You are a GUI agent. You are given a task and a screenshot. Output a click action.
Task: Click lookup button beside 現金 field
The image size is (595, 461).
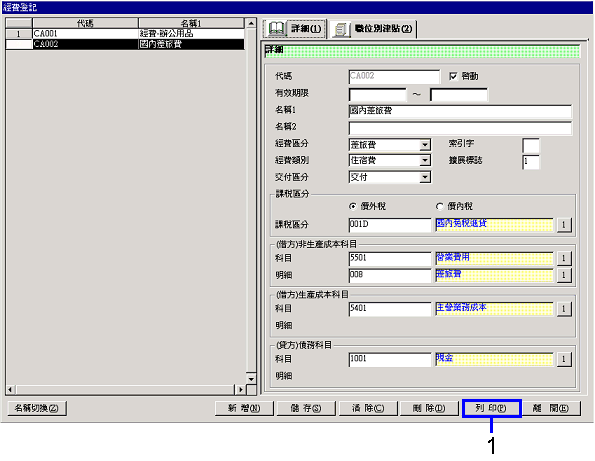564,359
